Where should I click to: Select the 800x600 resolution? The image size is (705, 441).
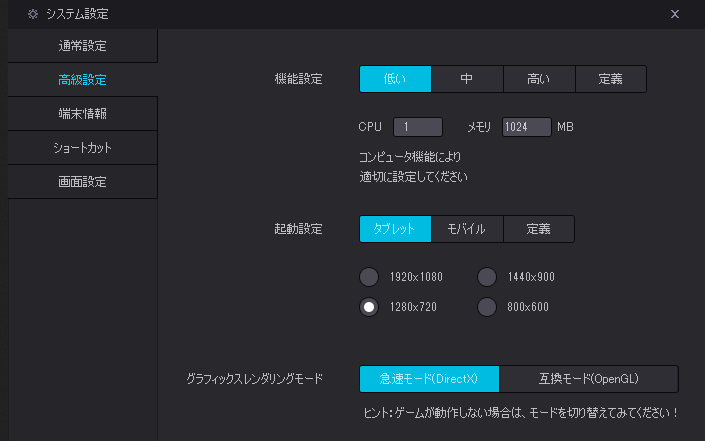point(487,307)
